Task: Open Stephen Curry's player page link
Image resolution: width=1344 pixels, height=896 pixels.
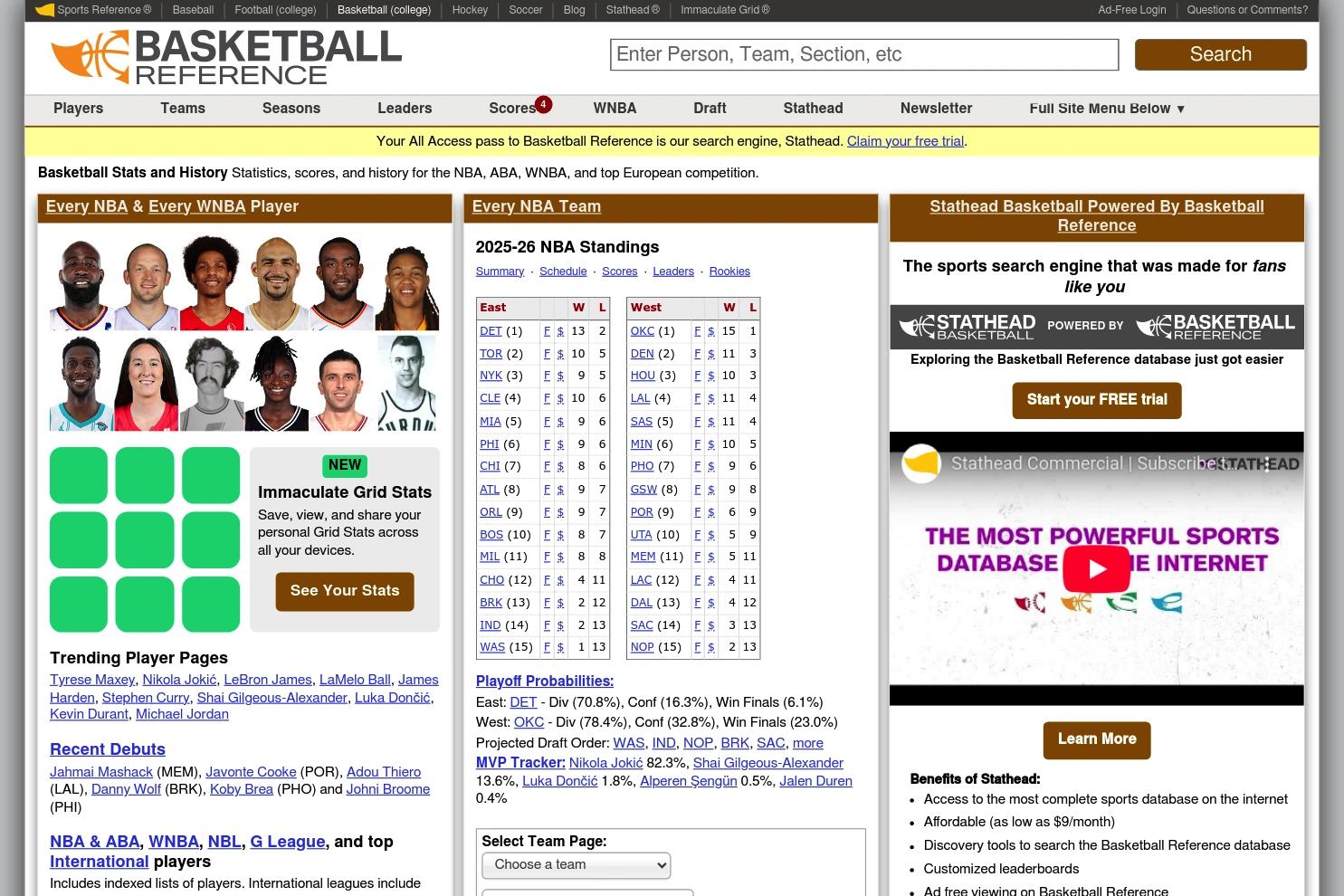Action: coord(146,698)
